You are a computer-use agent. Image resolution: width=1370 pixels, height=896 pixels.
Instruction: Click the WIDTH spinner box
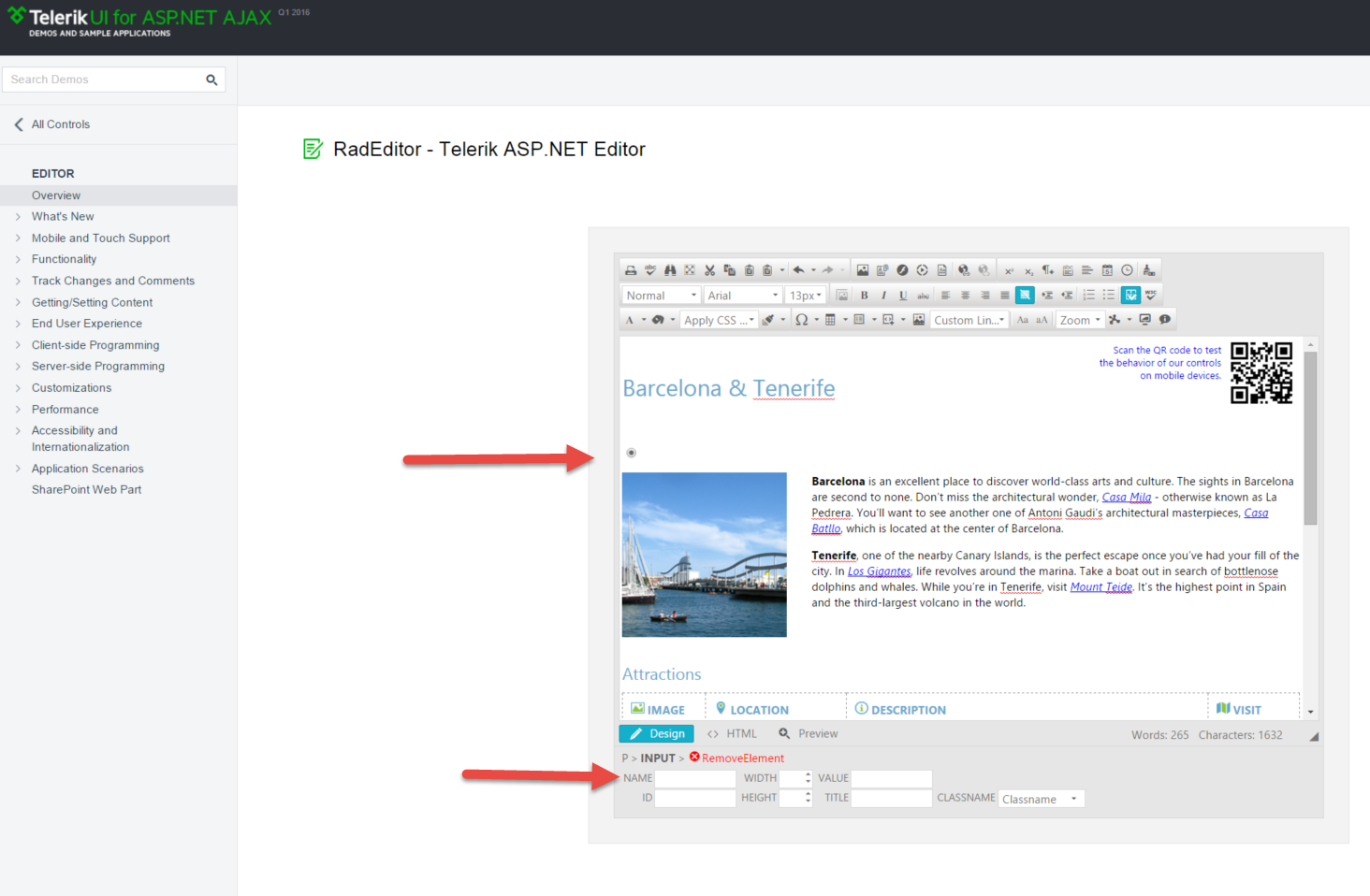[796, 778]
